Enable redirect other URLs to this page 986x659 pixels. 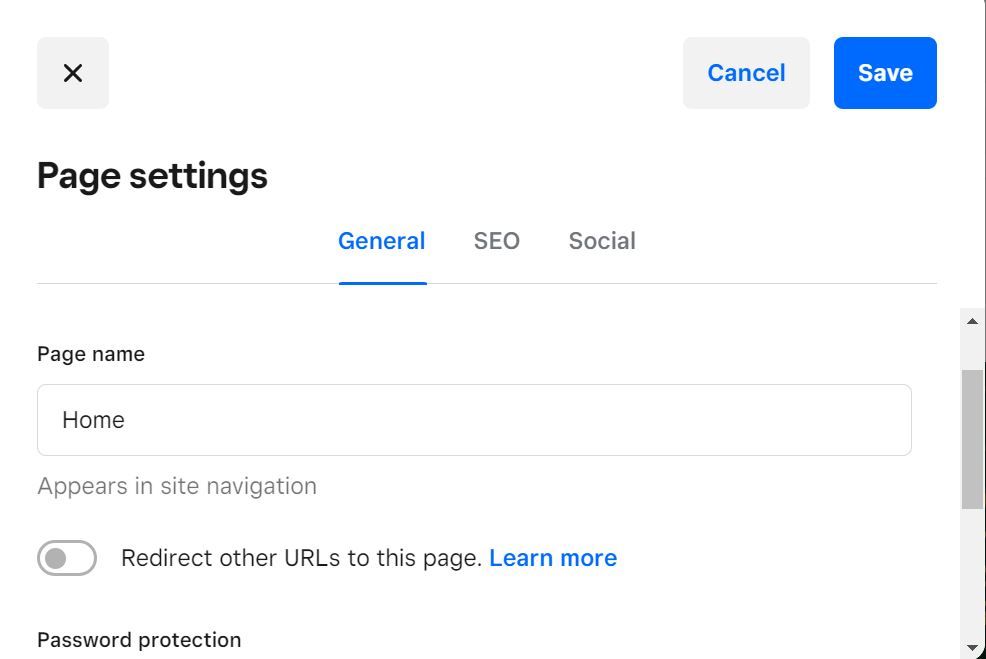coord(67,557)
